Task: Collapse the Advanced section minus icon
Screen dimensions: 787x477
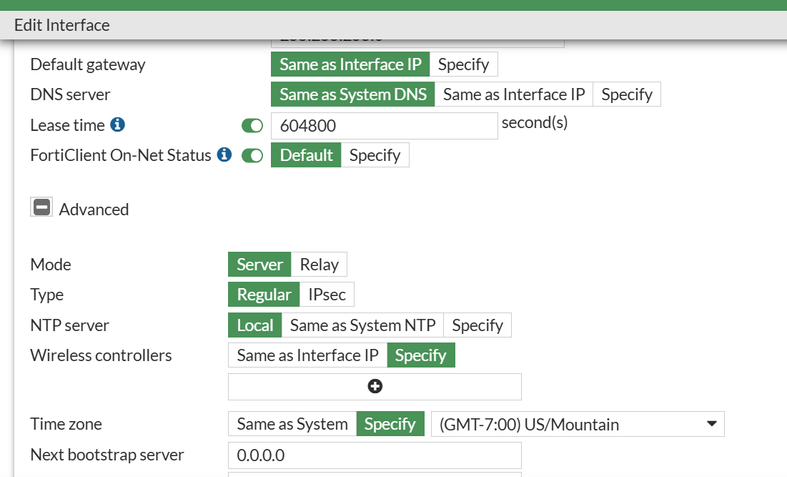Action: [42, 208]
